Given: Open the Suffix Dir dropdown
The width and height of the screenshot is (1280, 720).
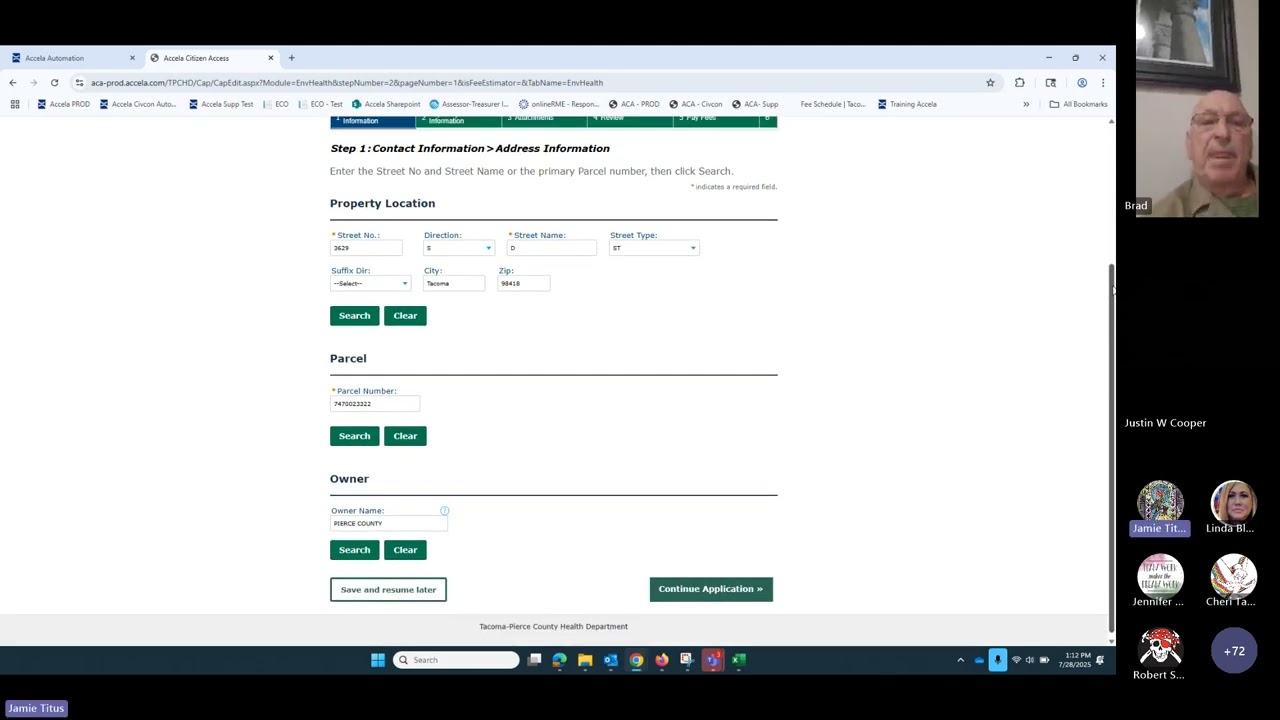Looking at the screenshot, I should coord(370,284).
